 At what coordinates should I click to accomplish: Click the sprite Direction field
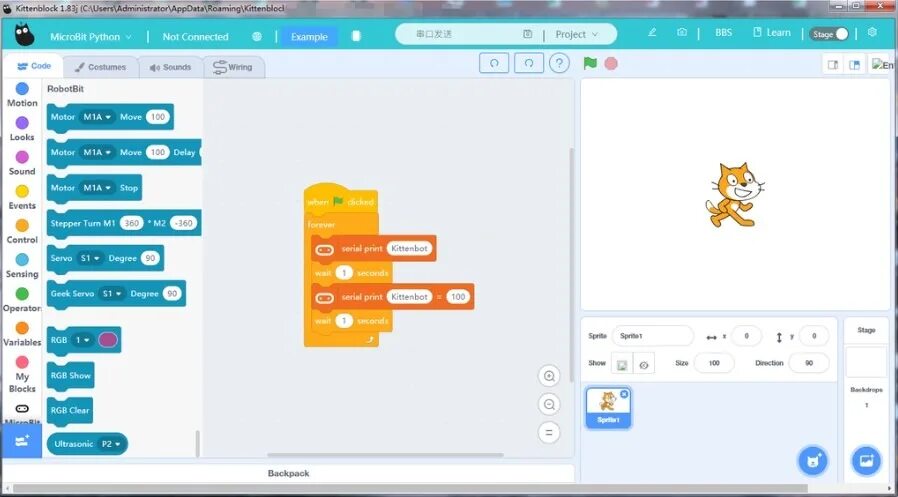tap(809, 363)
